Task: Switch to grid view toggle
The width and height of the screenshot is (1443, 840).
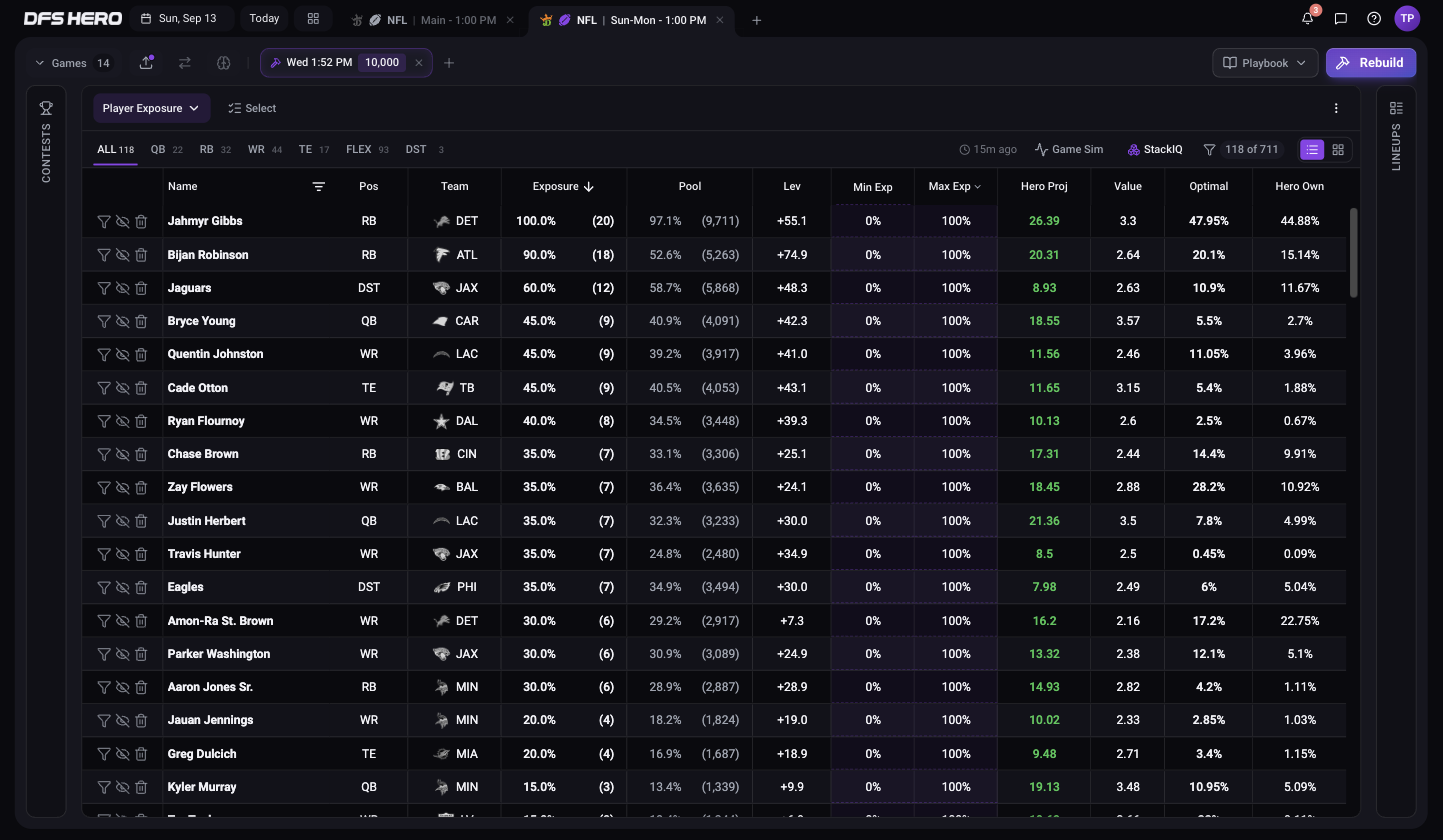Action: 1338,149
